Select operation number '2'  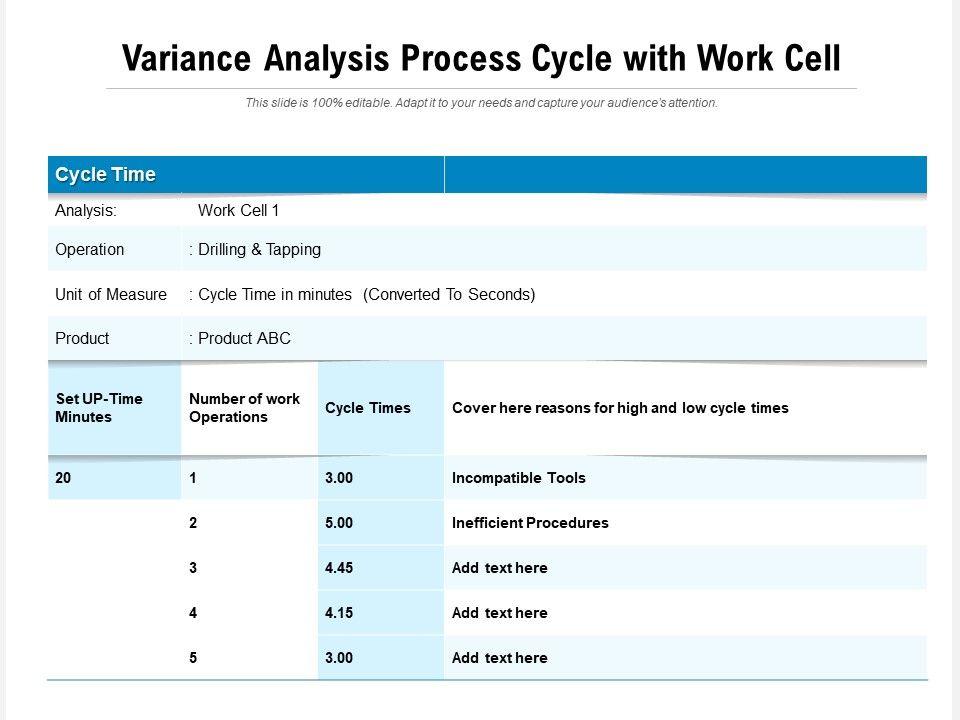pyautogui.click(x=193, y=523)
